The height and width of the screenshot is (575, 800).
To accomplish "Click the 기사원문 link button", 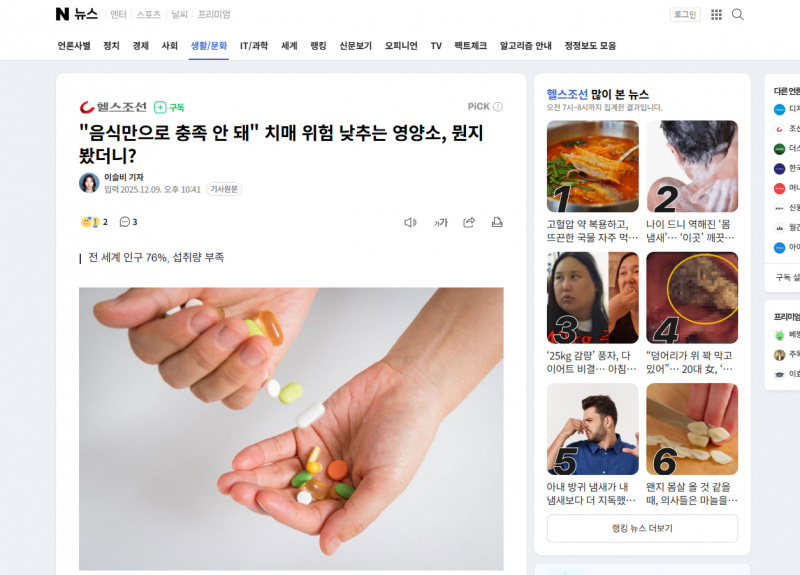I will pyautogui.click(x=224, y=189).
